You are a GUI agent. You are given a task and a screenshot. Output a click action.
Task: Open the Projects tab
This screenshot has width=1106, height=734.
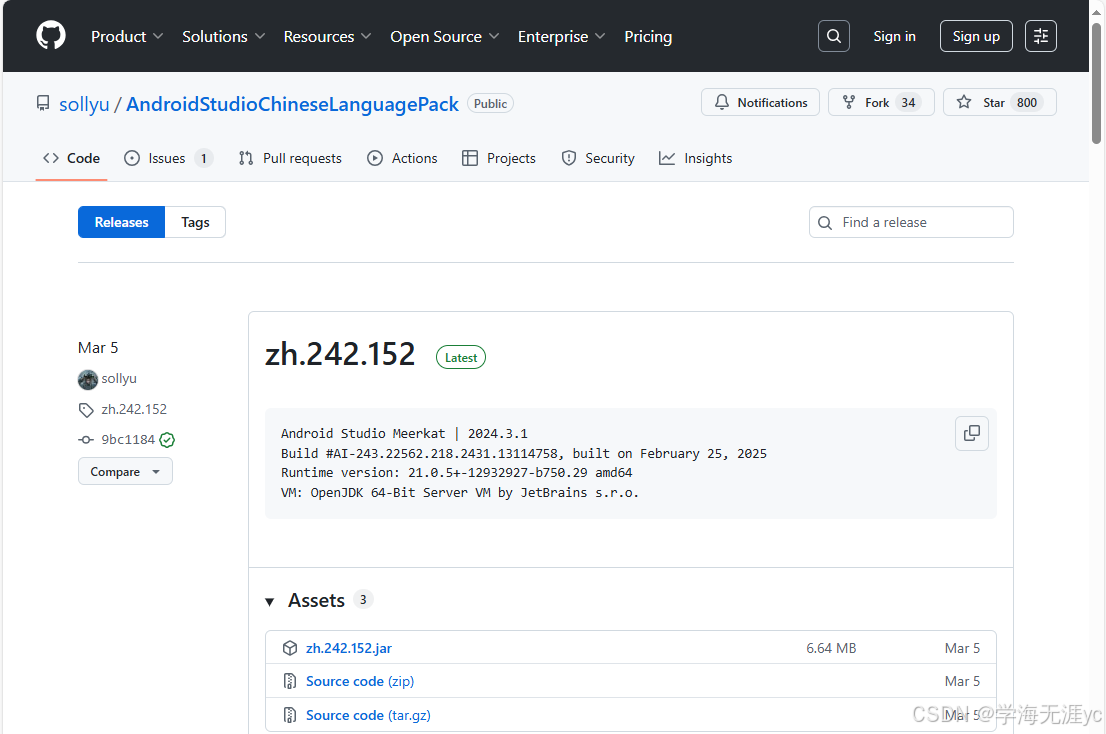[499, 159]
